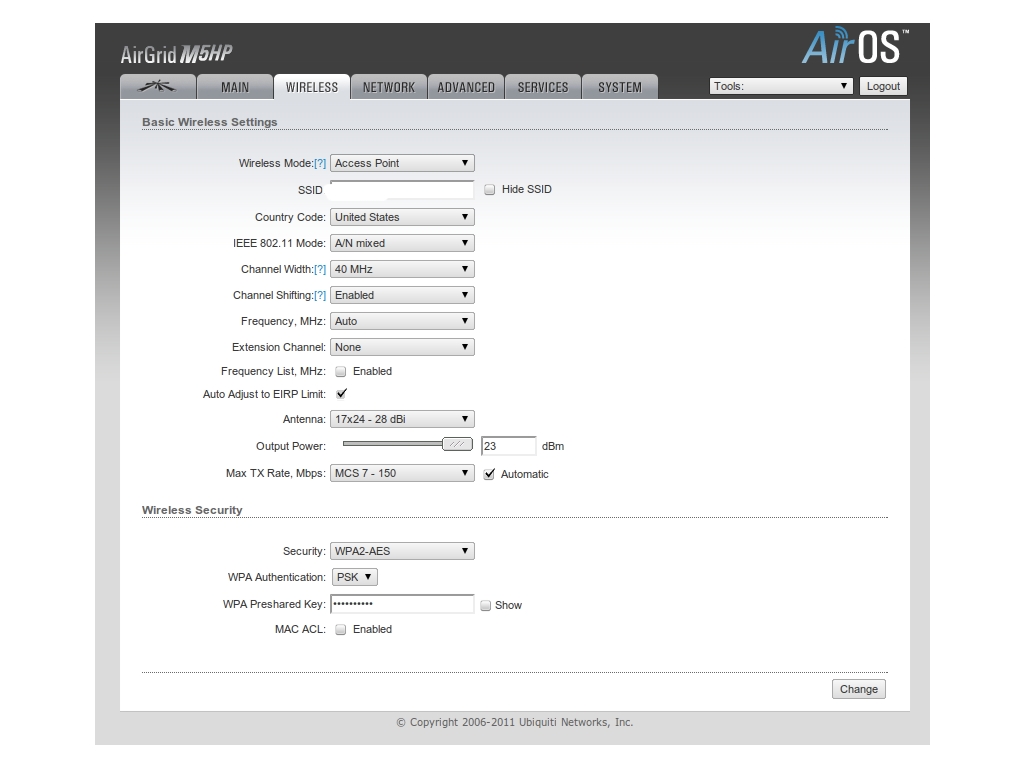Open Channel Width help link
The height and width of the screenshot is (768, 1024).
[319, 269]
